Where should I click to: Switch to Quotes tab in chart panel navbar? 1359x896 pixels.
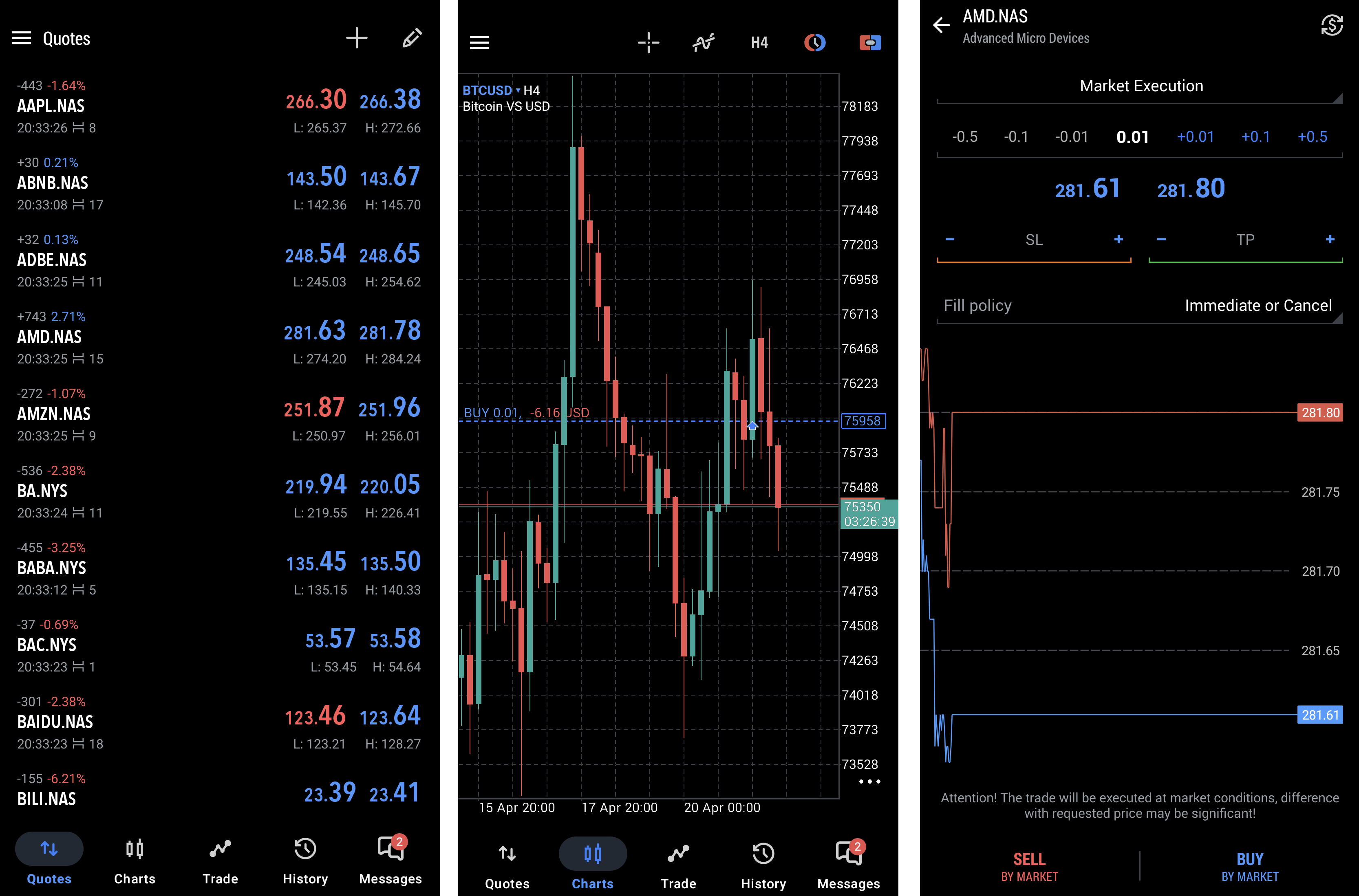pyautogui.click(x=507, y=866)
